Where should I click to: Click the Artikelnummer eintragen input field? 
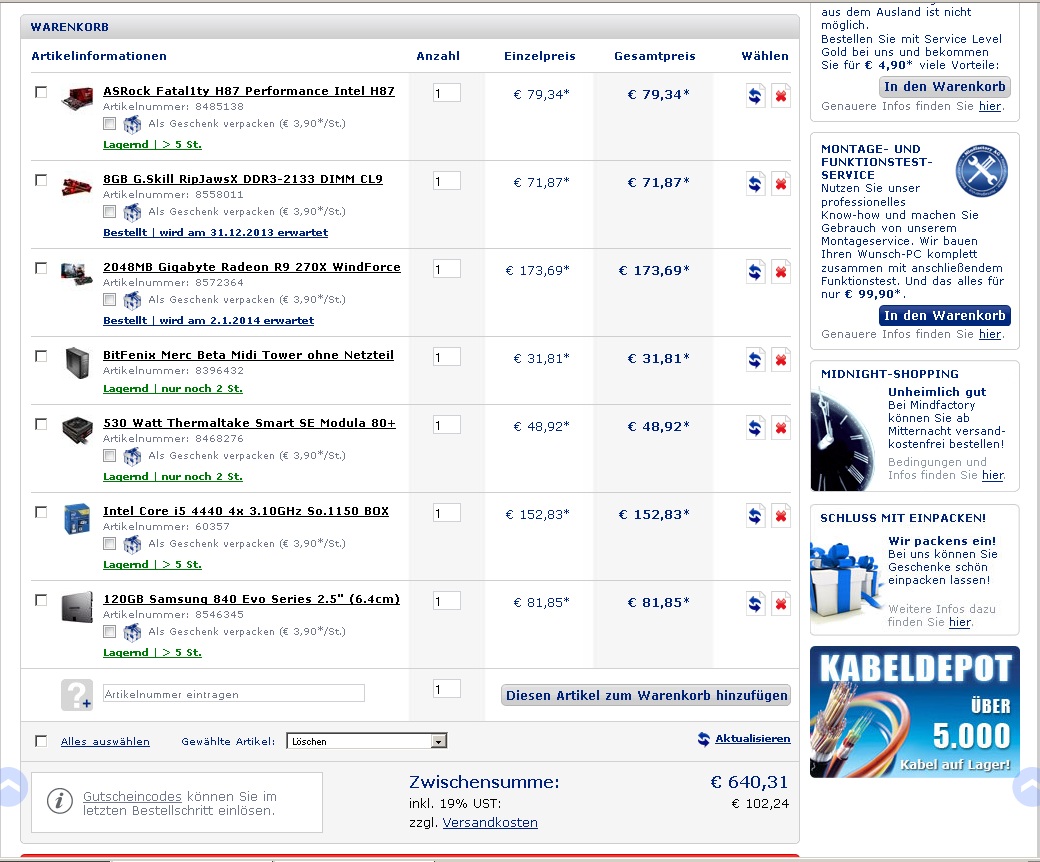tap(234, 694)
